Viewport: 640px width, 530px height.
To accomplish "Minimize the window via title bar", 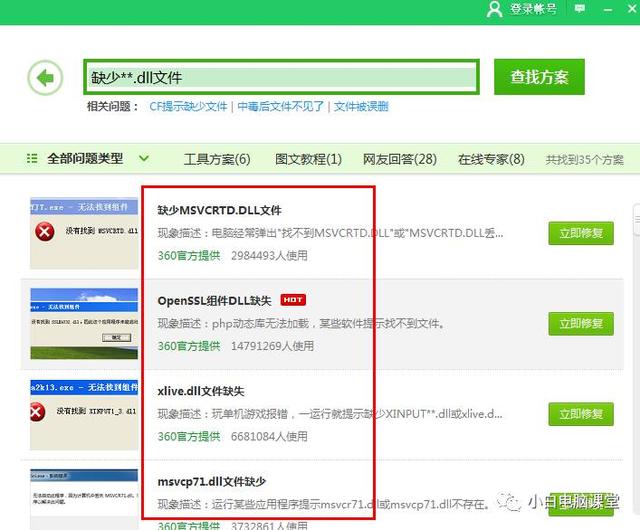I will click(608, 9).
